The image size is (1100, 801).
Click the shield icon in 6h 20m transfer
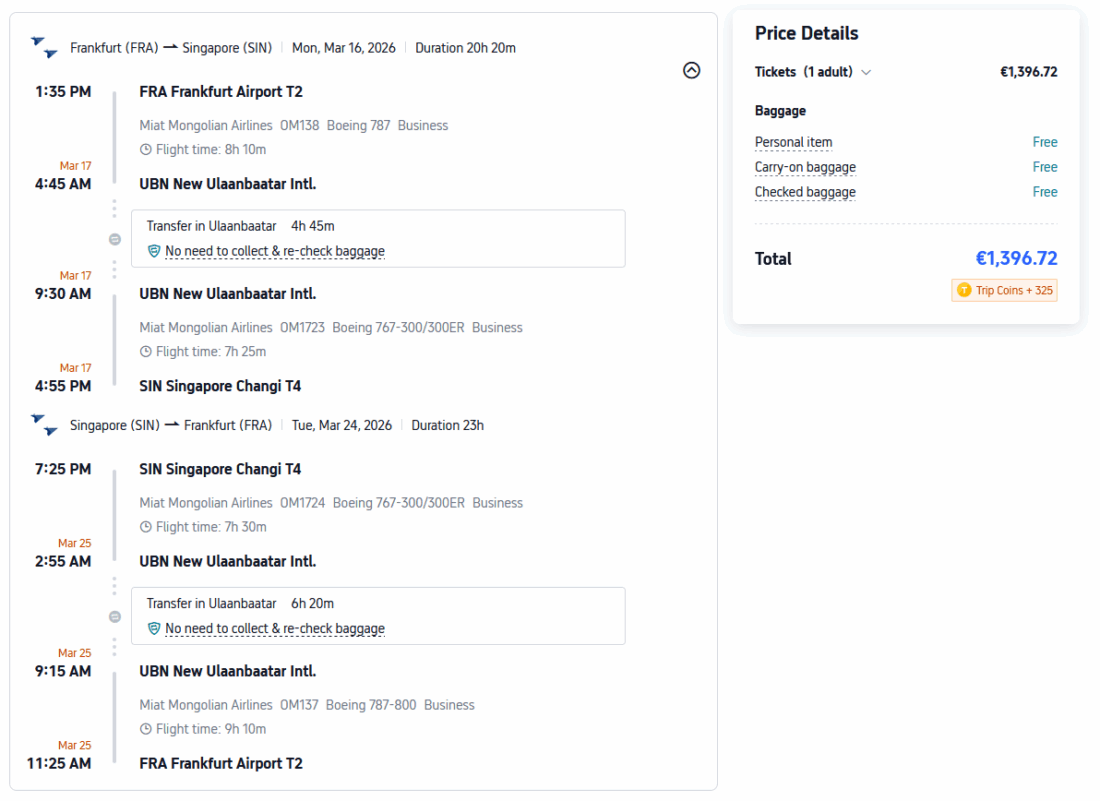point(154,628)
